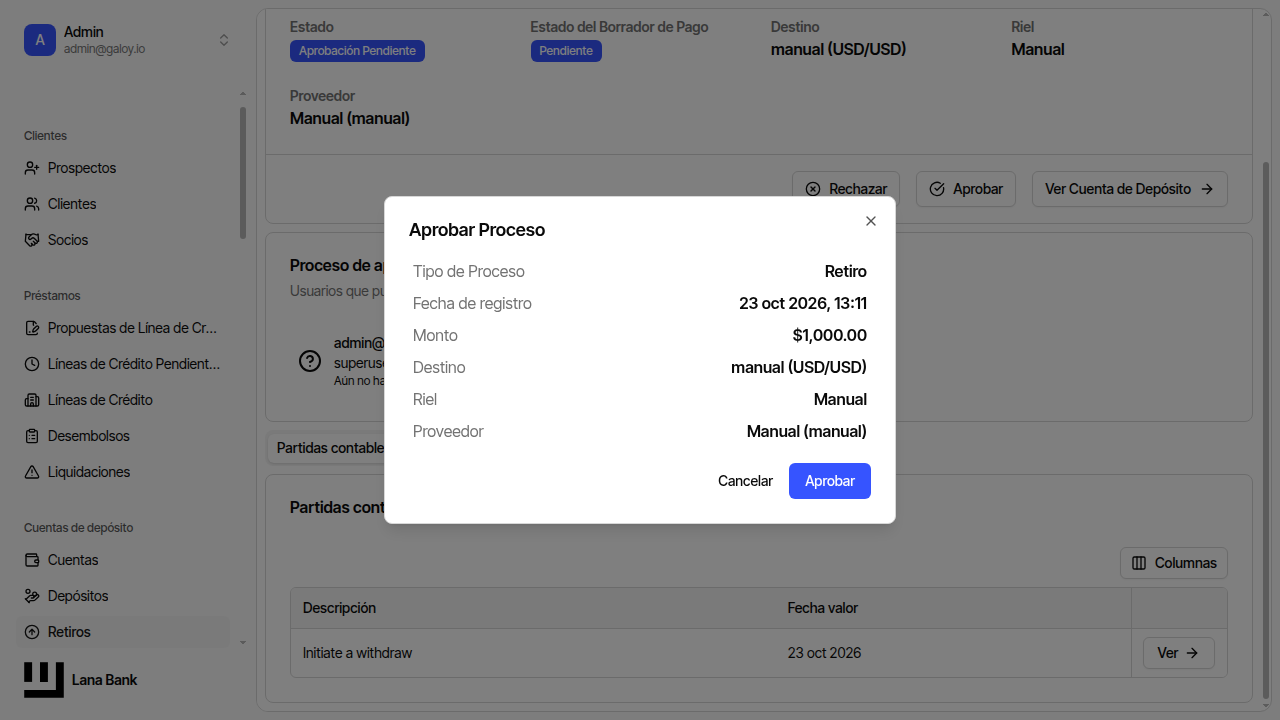Screen dimensions: 1280x720
Task: Click the Pendiente payment draft badge
Action: point(566,51)
